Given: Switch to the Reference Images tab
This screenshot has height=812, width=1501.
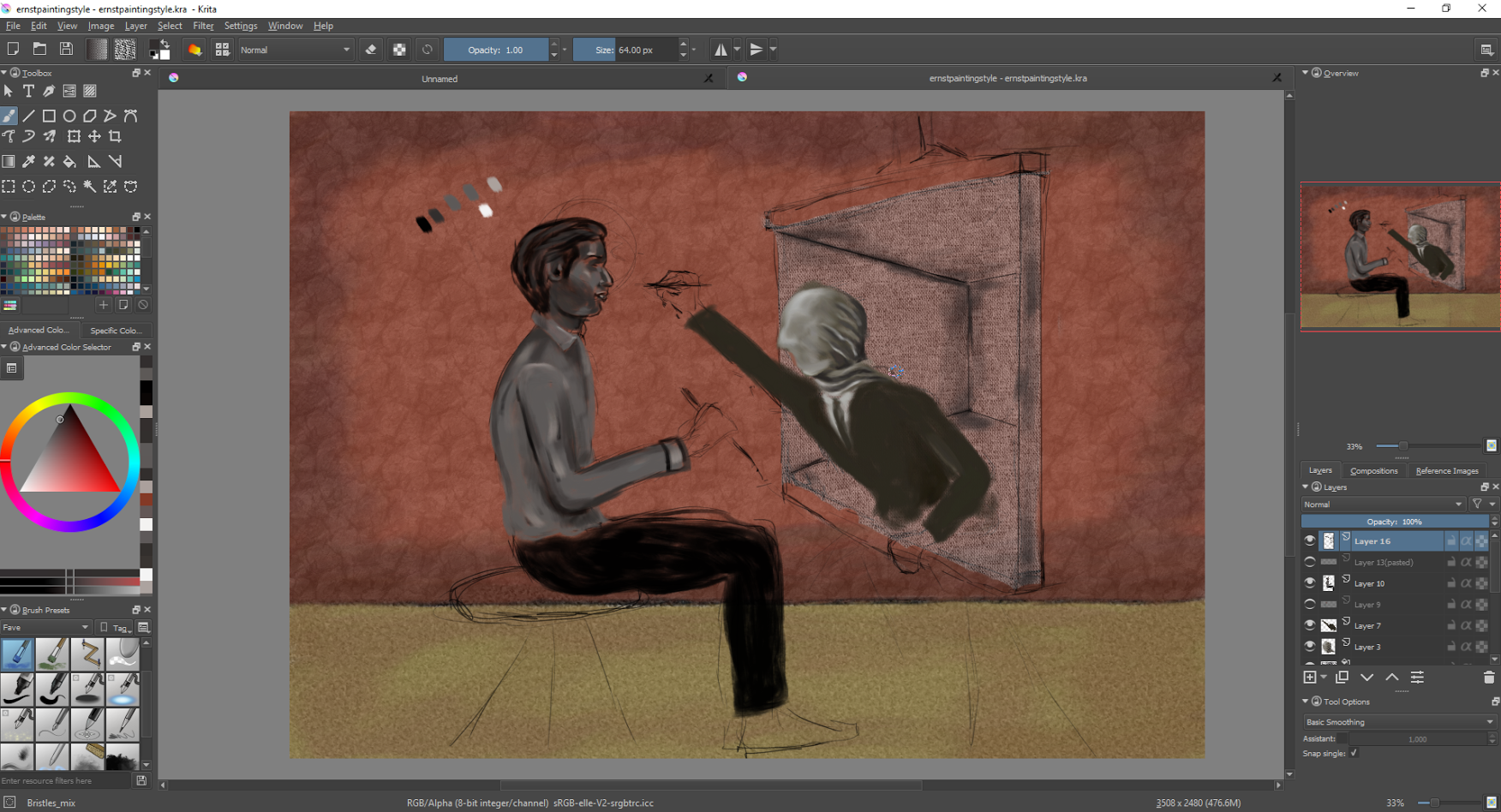Looking at the screenshot, I should coord(1447,470).
